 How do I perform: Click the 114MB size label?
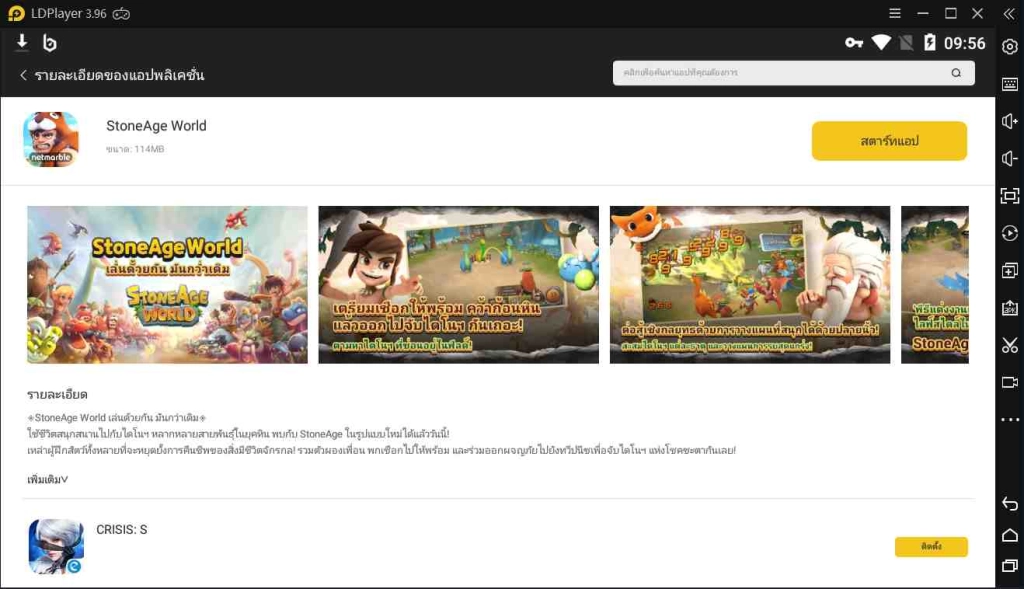tap(135, 149)
